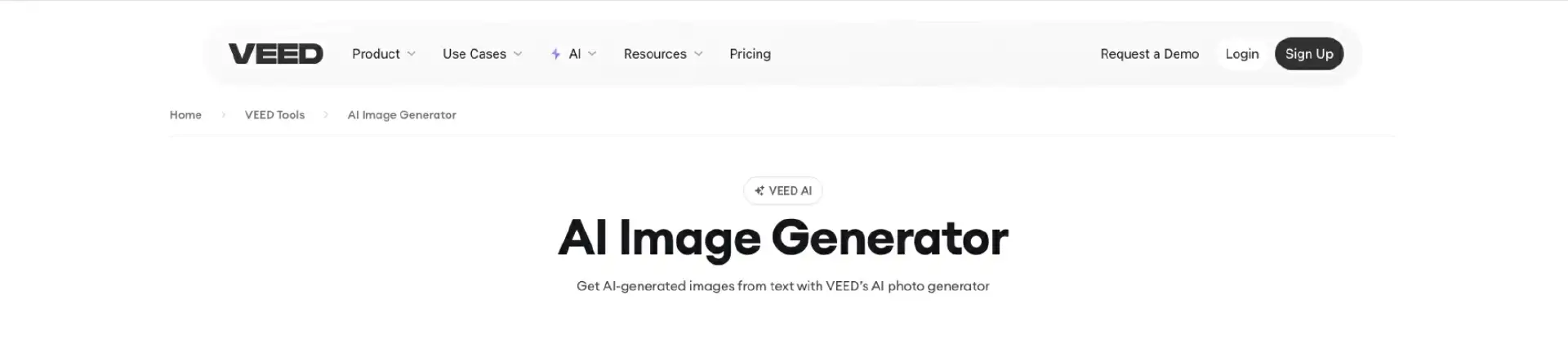
Task: Navigate to Home breadcrumb
Action: tap(185, 115)
